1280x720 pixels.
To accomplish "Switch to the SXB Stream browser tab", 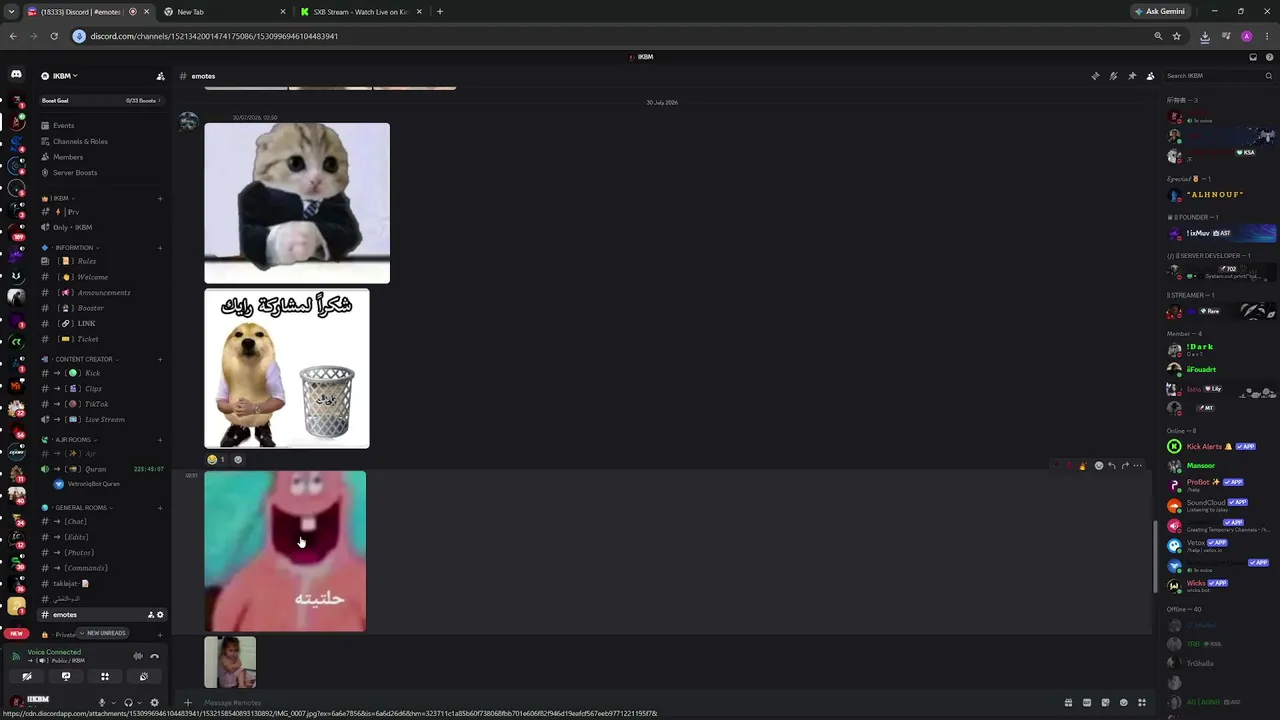I will pos(359,12).
